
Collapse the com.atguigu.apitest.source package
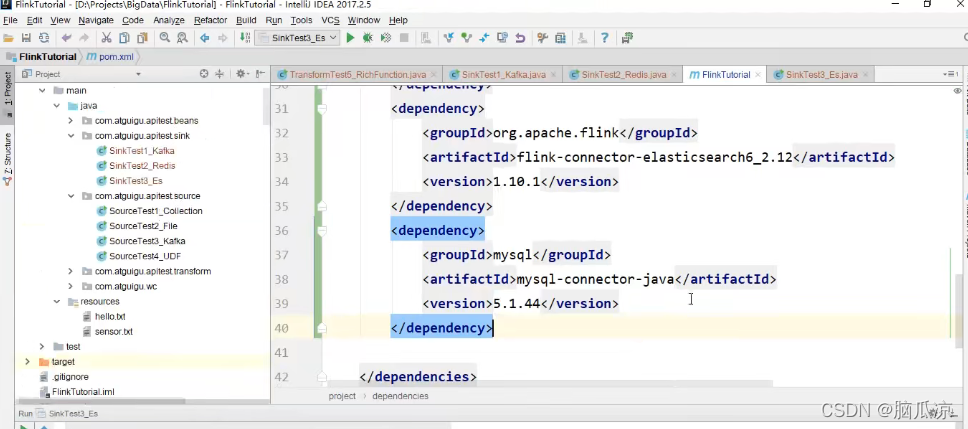pyautogui.click(x=71, y=196)
